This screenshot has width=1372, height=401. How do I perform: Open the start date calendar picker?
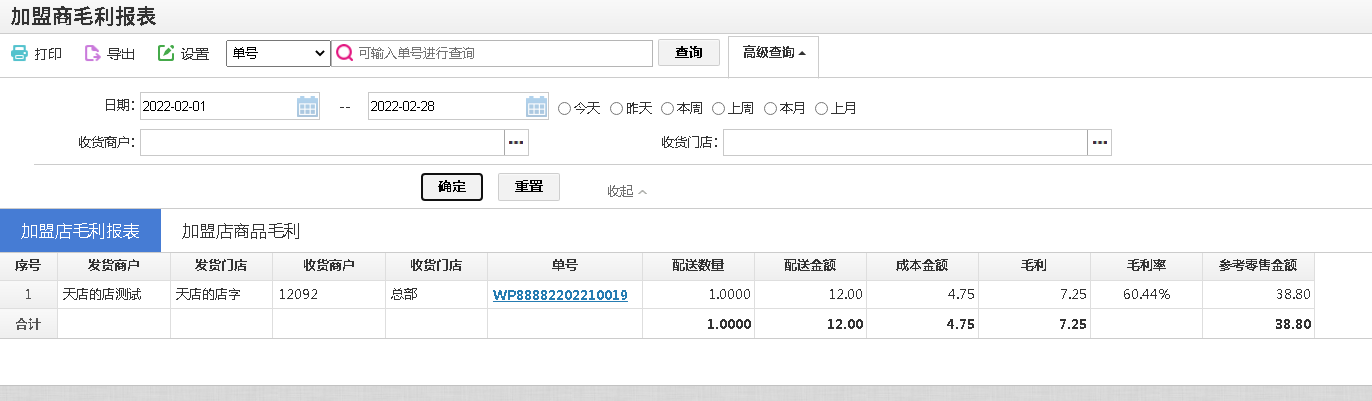tap(307, 106)
